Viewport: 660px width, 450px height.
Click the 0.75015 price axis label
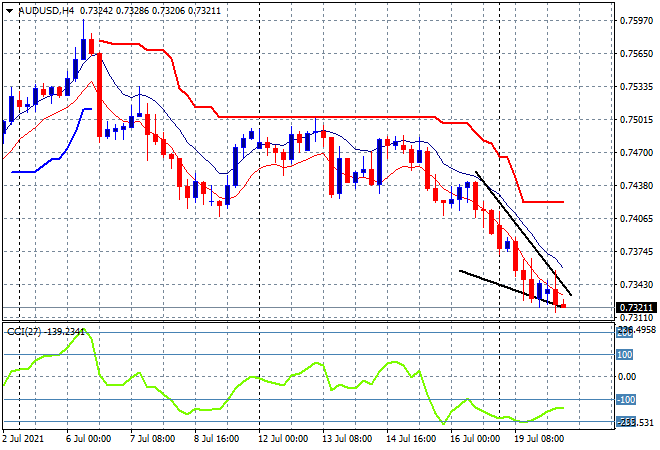(637, 120)
